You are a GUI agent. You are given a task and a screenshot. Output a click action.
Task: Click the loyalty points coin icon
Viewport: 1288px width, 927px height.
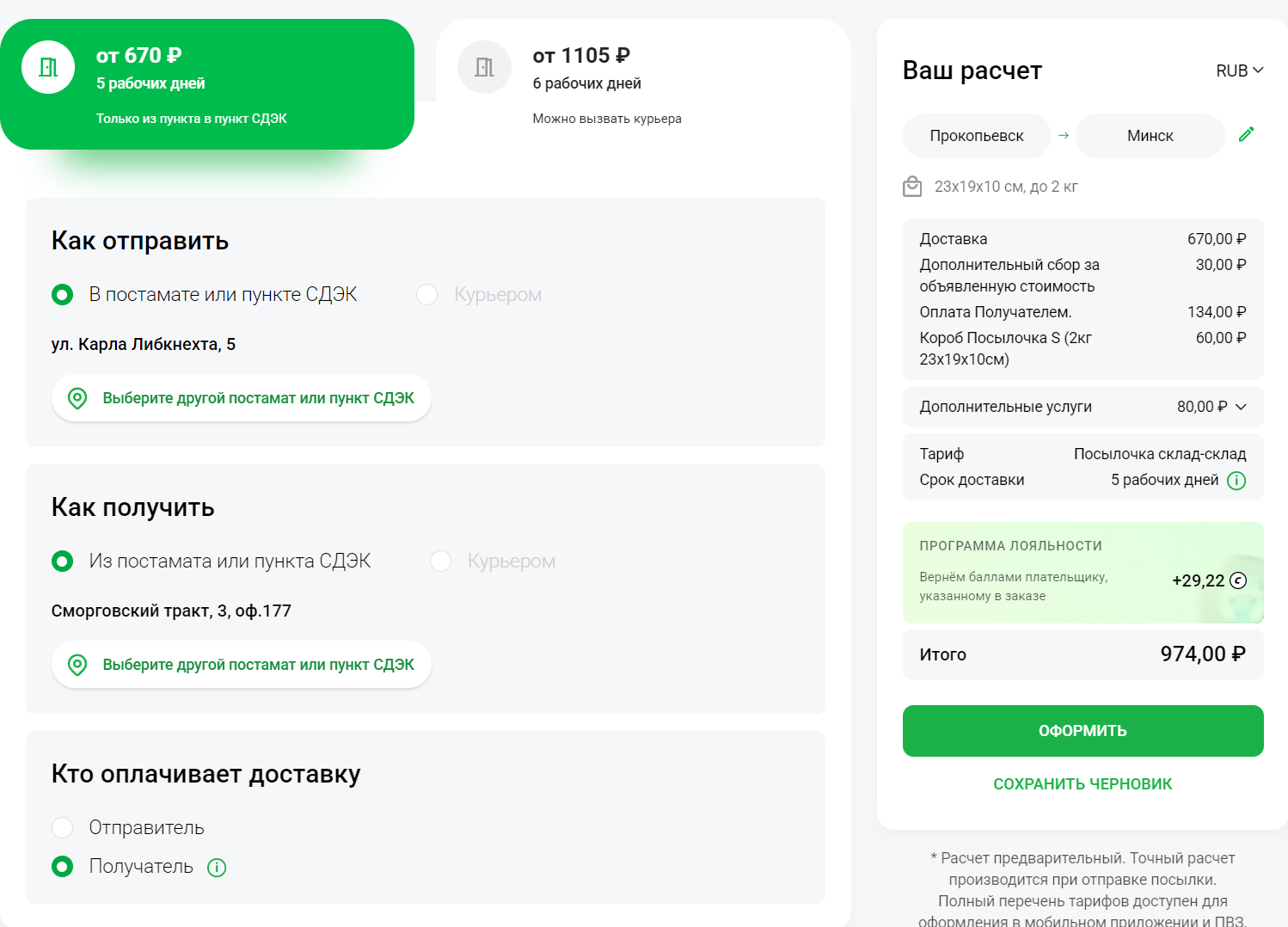coord(1238,580)
